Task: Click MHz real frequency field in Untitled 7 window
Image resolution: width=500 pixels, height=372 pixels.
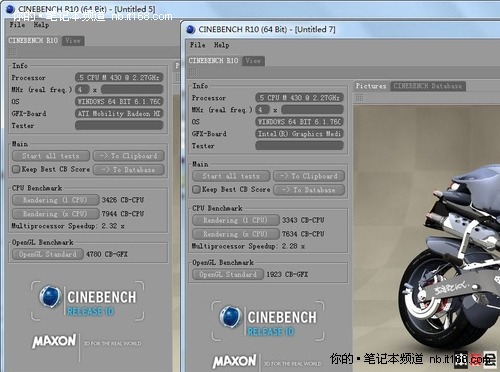Action: 312,109
